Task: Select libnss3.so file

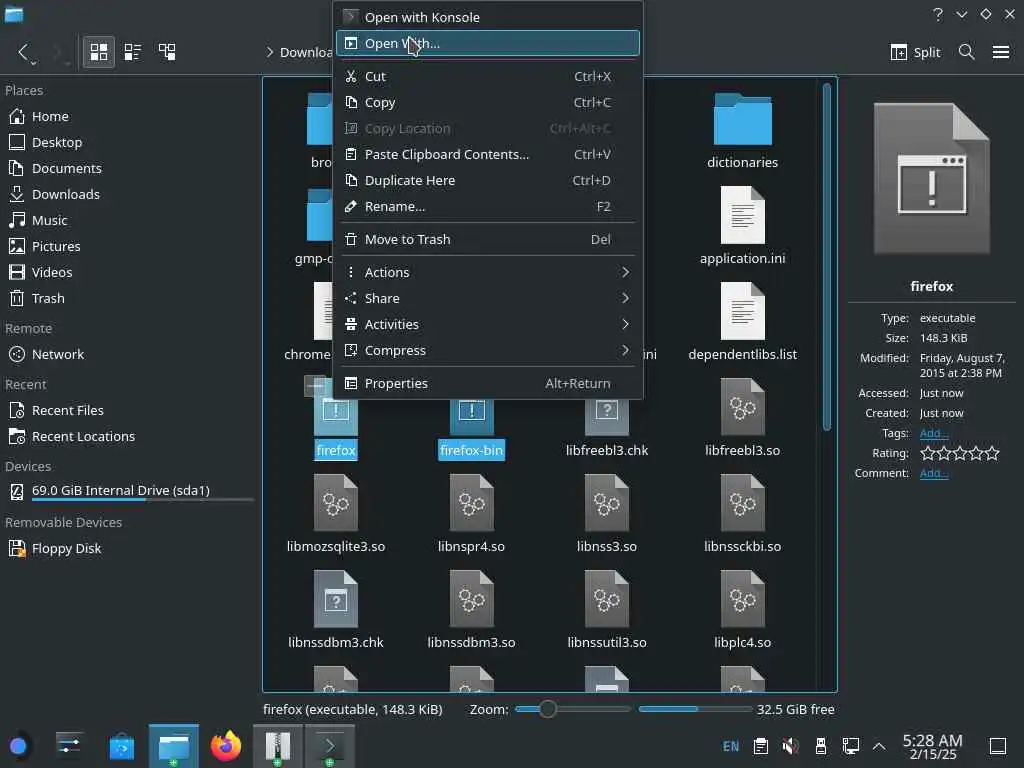Action: pos(607,515)
